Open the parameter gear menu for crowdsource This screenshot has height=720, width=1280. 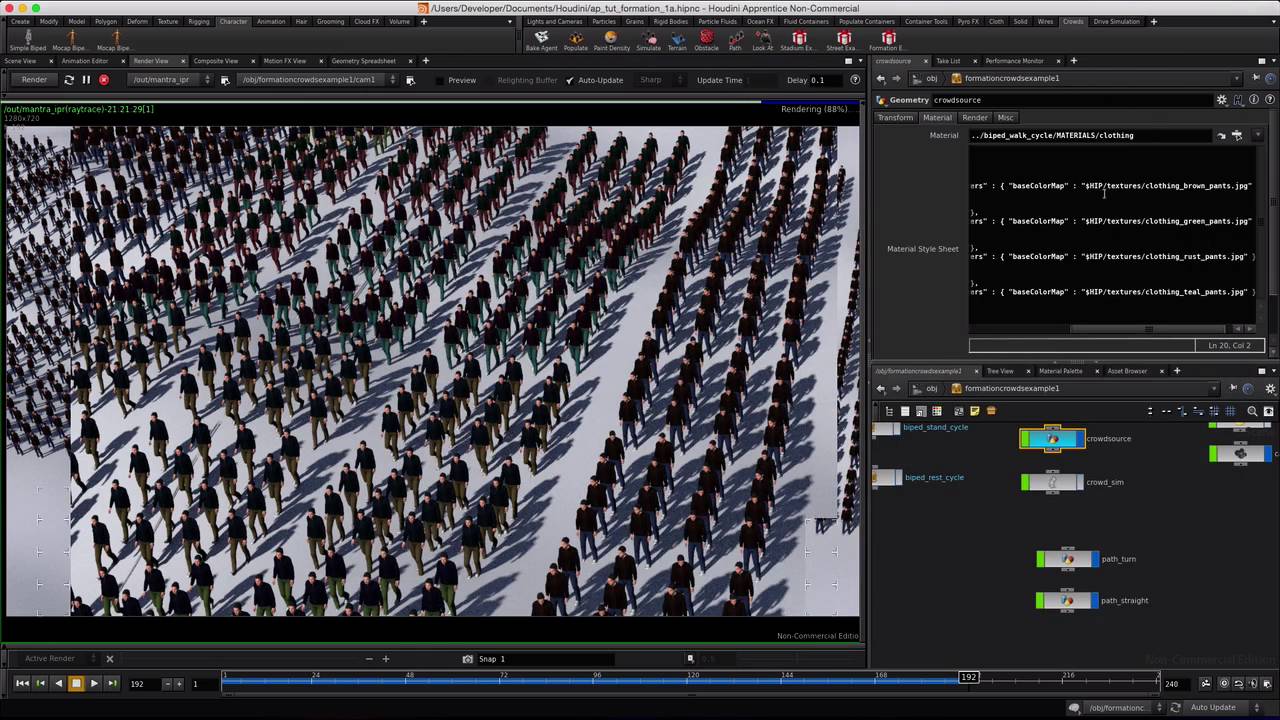[1221, 100]
